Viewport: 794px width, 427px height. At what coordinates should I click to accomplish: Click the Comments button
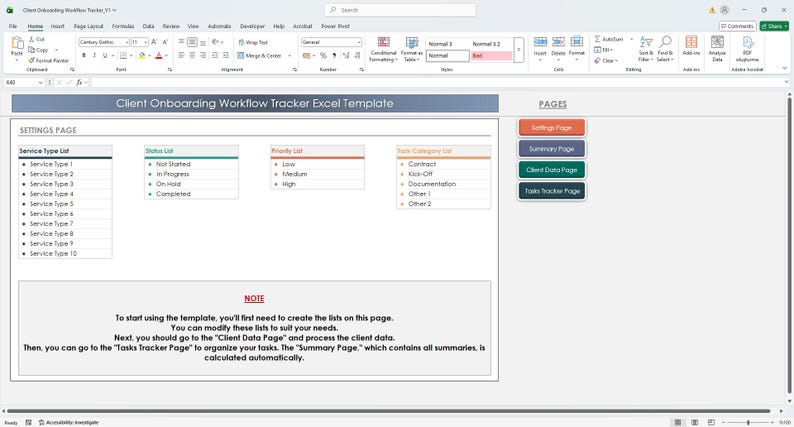point(737,26)
